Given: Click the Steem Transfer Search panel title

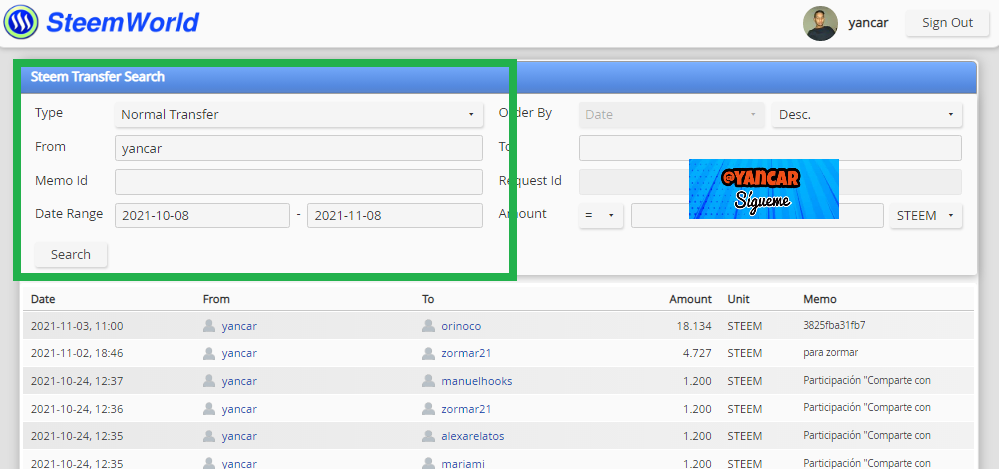Looking at the screenshot, I should [97, 76].
